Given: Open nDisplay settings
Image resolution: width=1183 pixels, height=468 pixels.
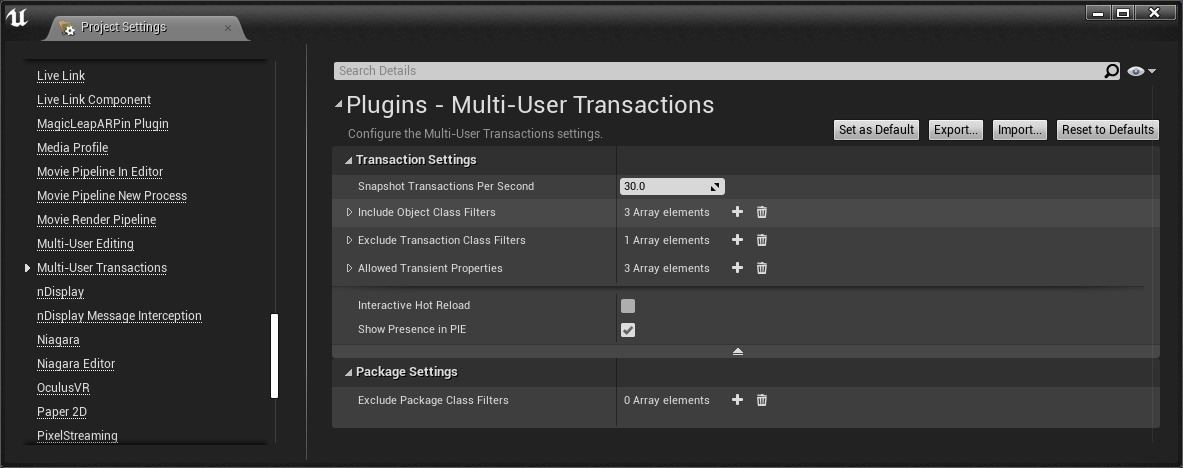Looking at the screenshot, I should [60, 292].
